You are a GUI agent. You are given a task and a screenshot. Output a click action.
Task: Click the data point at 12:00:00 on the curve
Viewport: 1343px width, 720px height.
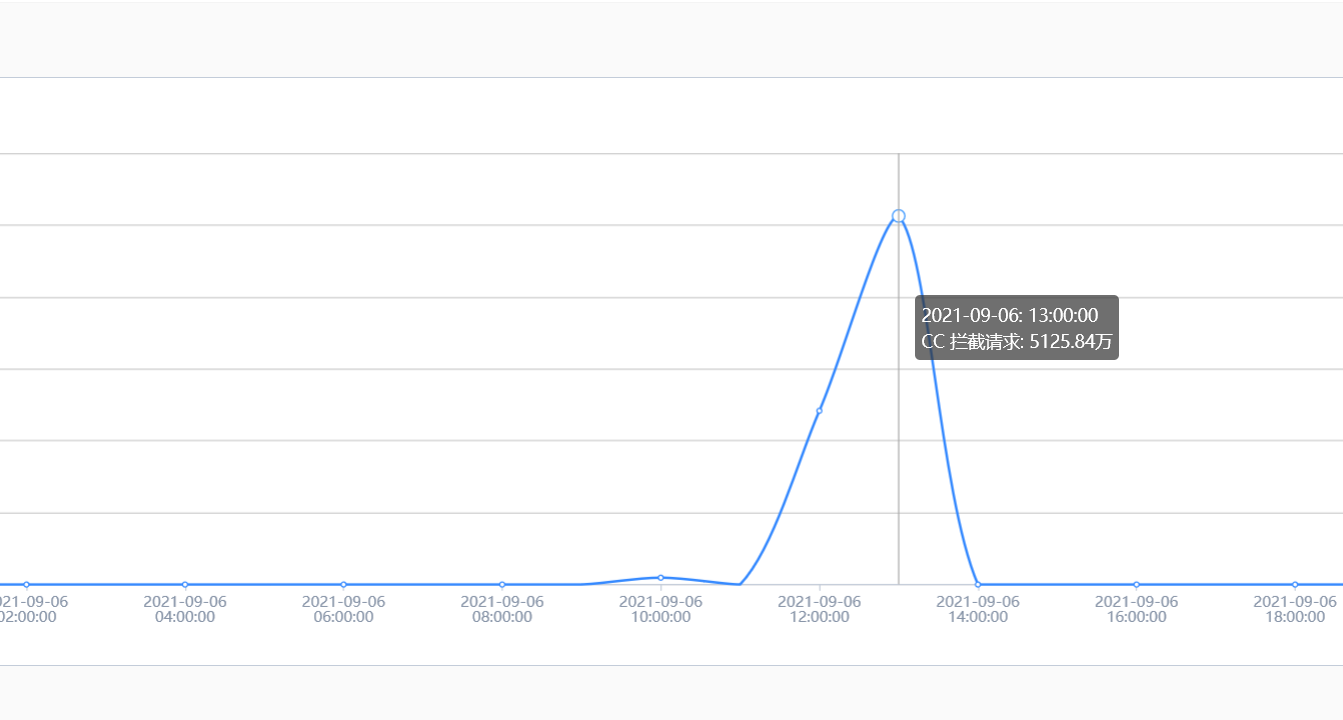819,411
